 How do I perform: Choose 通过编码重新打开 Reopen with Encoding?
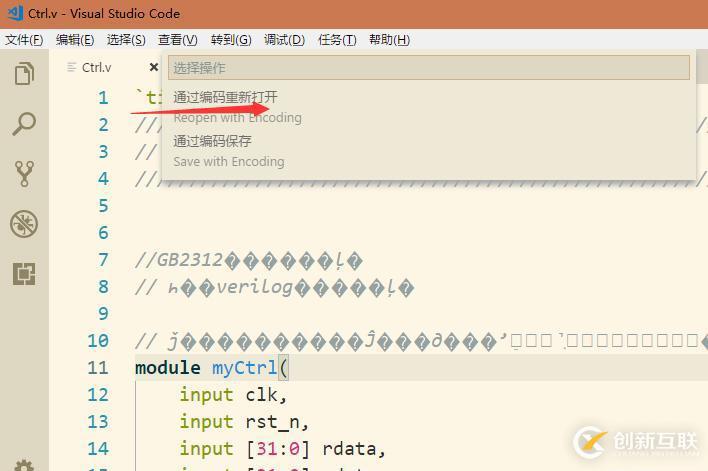[429, 107]
